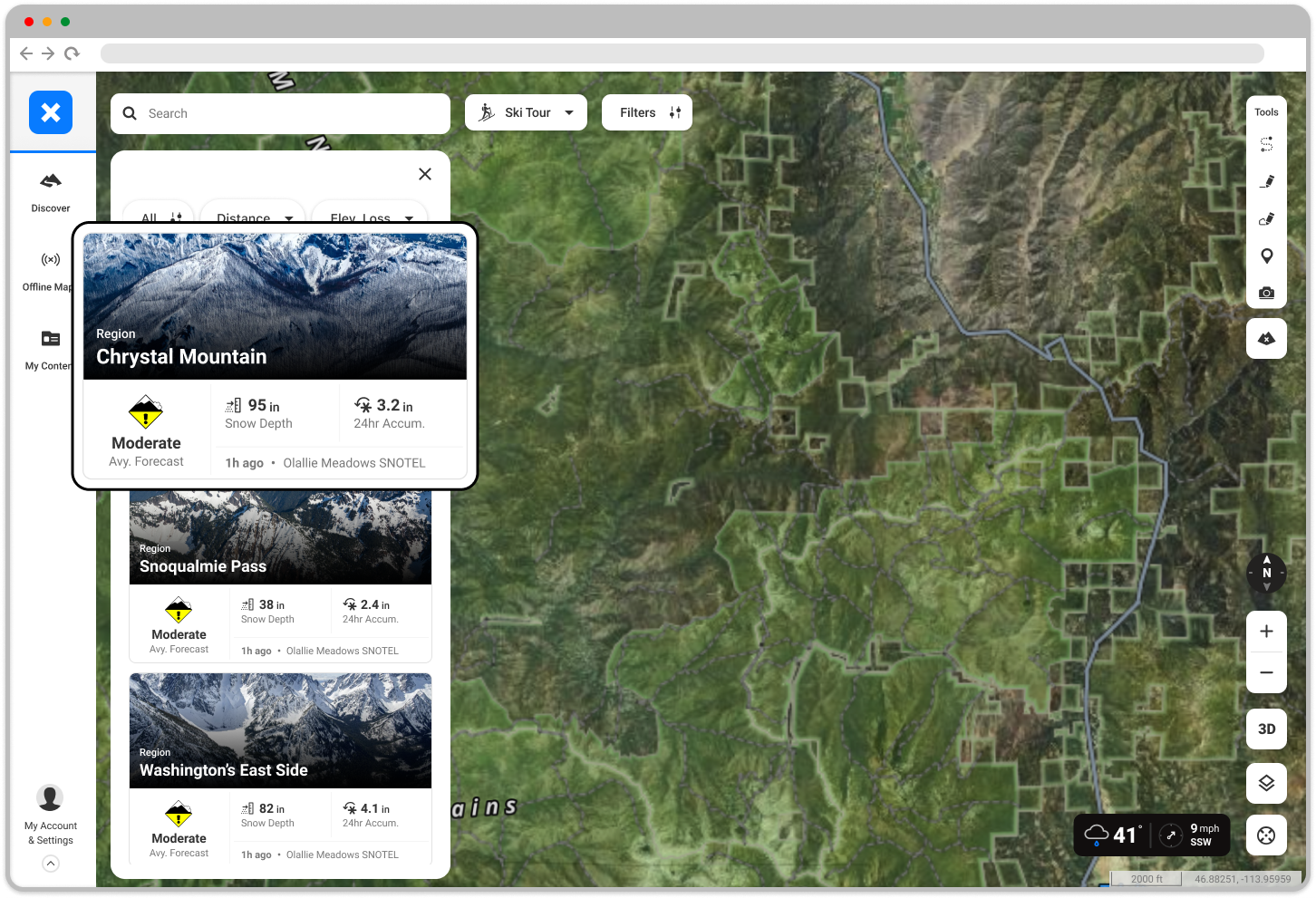The width and height of the screenshot is (1316, 898).
Task: Open the Ski Tour activity dropdown
Action: (526, 112)
